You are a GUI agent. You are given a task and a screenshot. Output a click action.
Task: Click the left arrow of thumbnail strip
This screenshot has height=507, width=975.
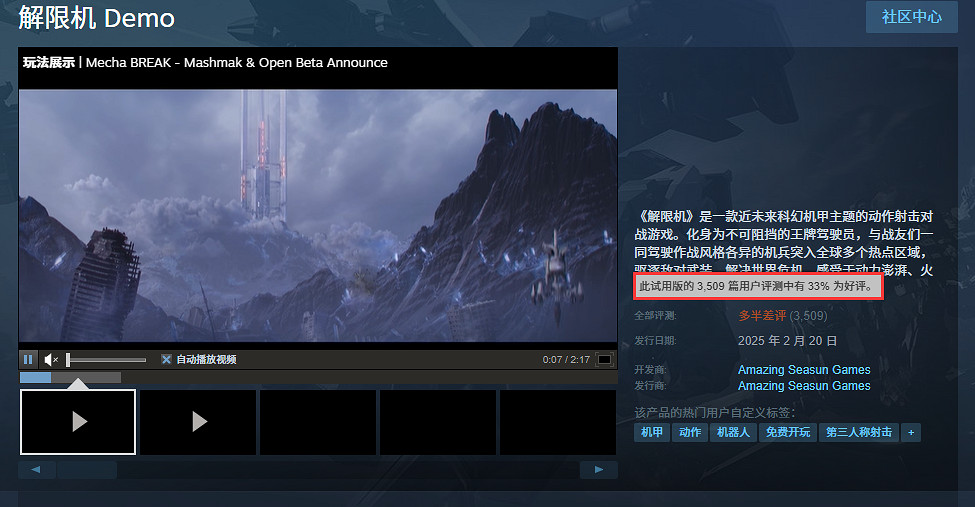click(x=37, y=470)
